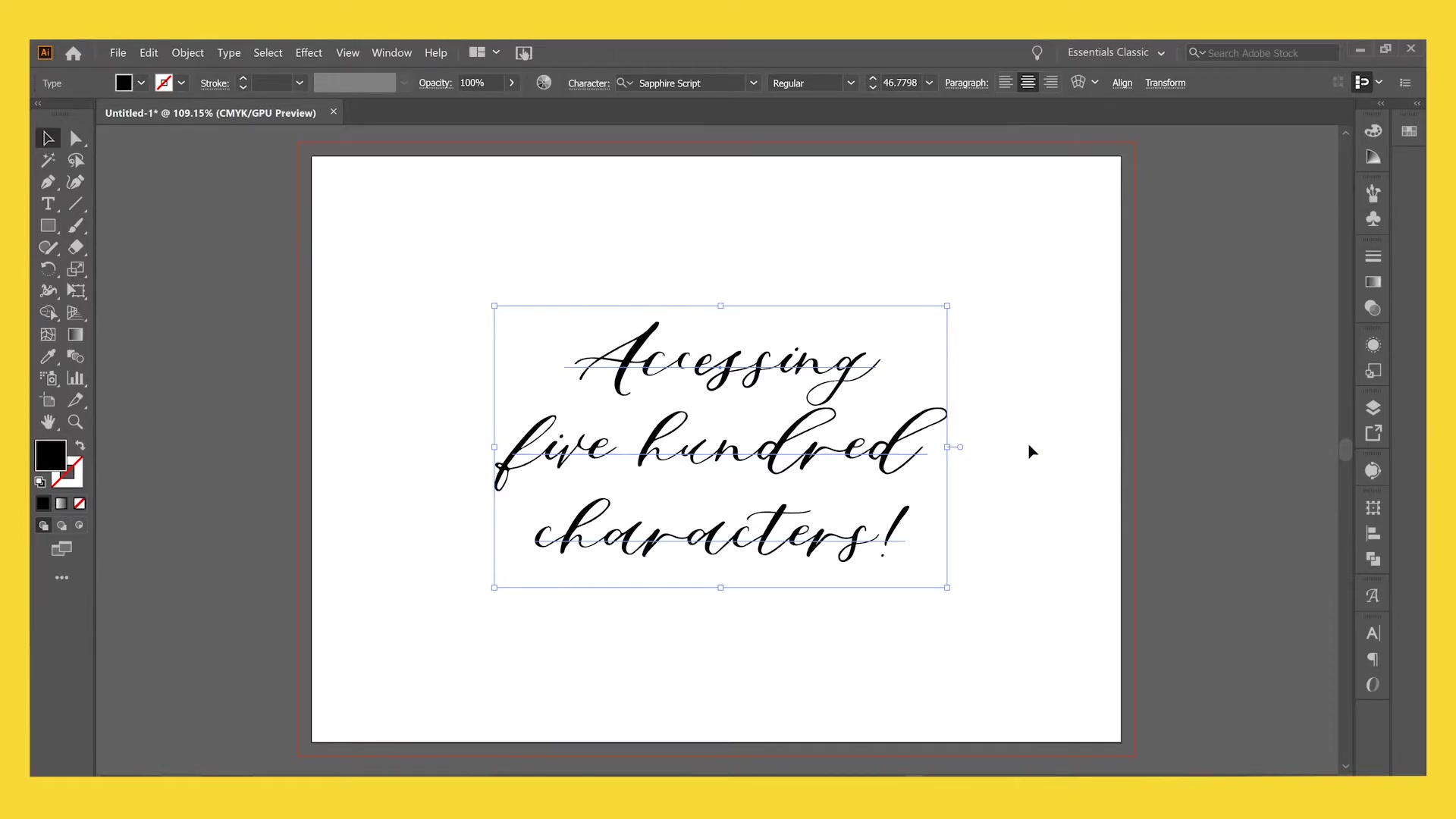1456x819 pixels.
Task: Switch to the Zoom tool
Action: click(x=76, y=422)
